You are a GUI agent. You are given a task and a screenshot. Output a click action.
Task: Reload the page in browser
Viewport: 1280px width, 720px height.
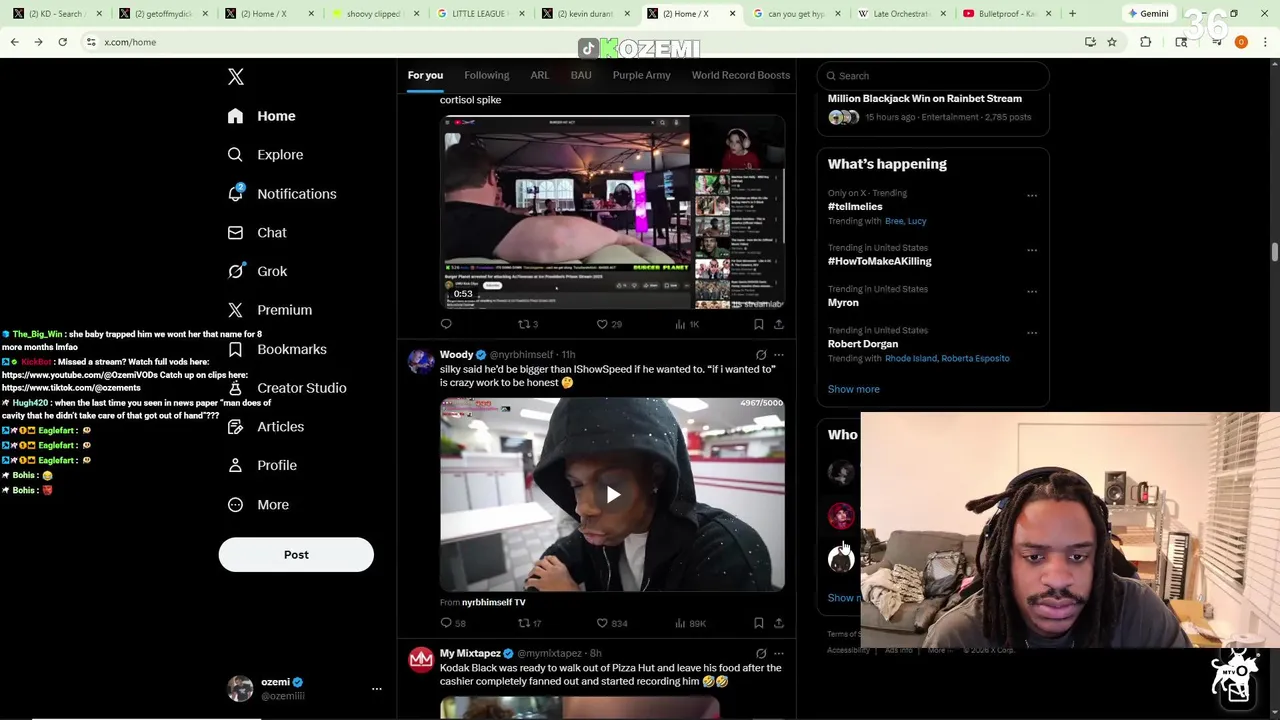pos(62,42)
